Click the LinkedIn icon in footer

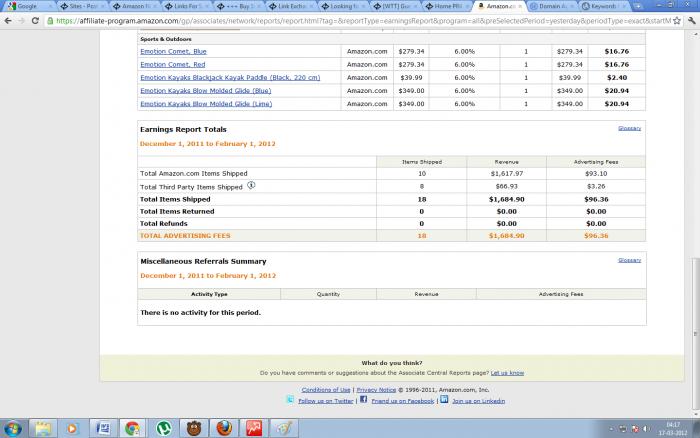pyautogui.click(x=444, y=399)
